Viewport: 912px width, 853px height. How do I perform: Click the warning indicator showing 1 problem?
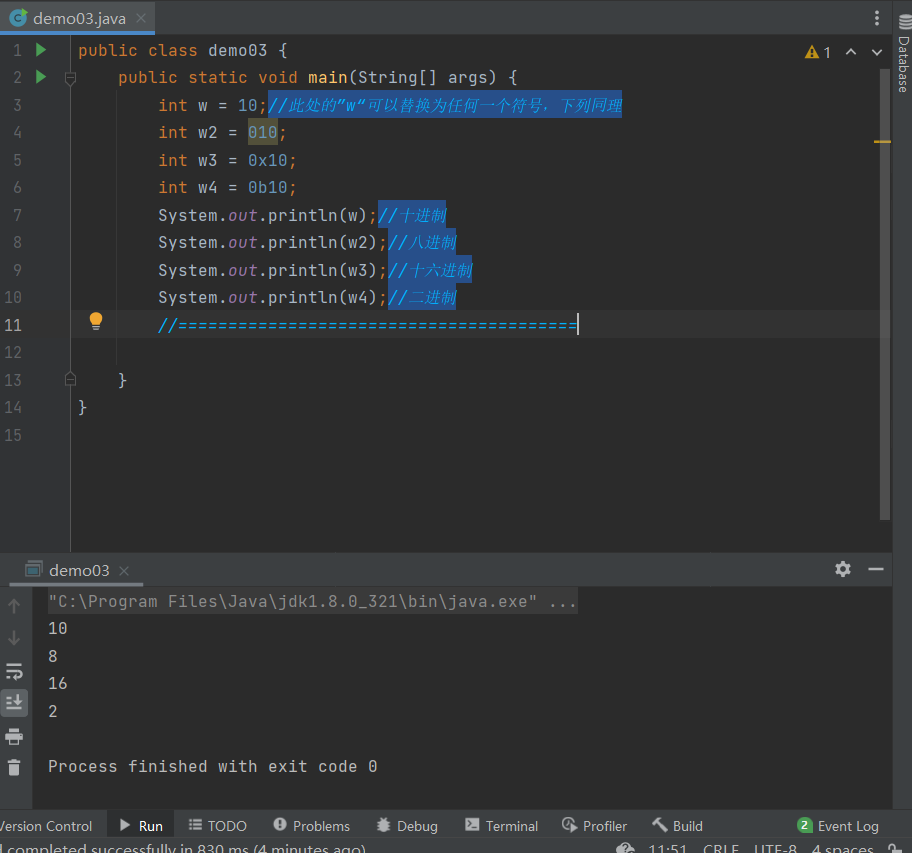[x=817, y=52]
